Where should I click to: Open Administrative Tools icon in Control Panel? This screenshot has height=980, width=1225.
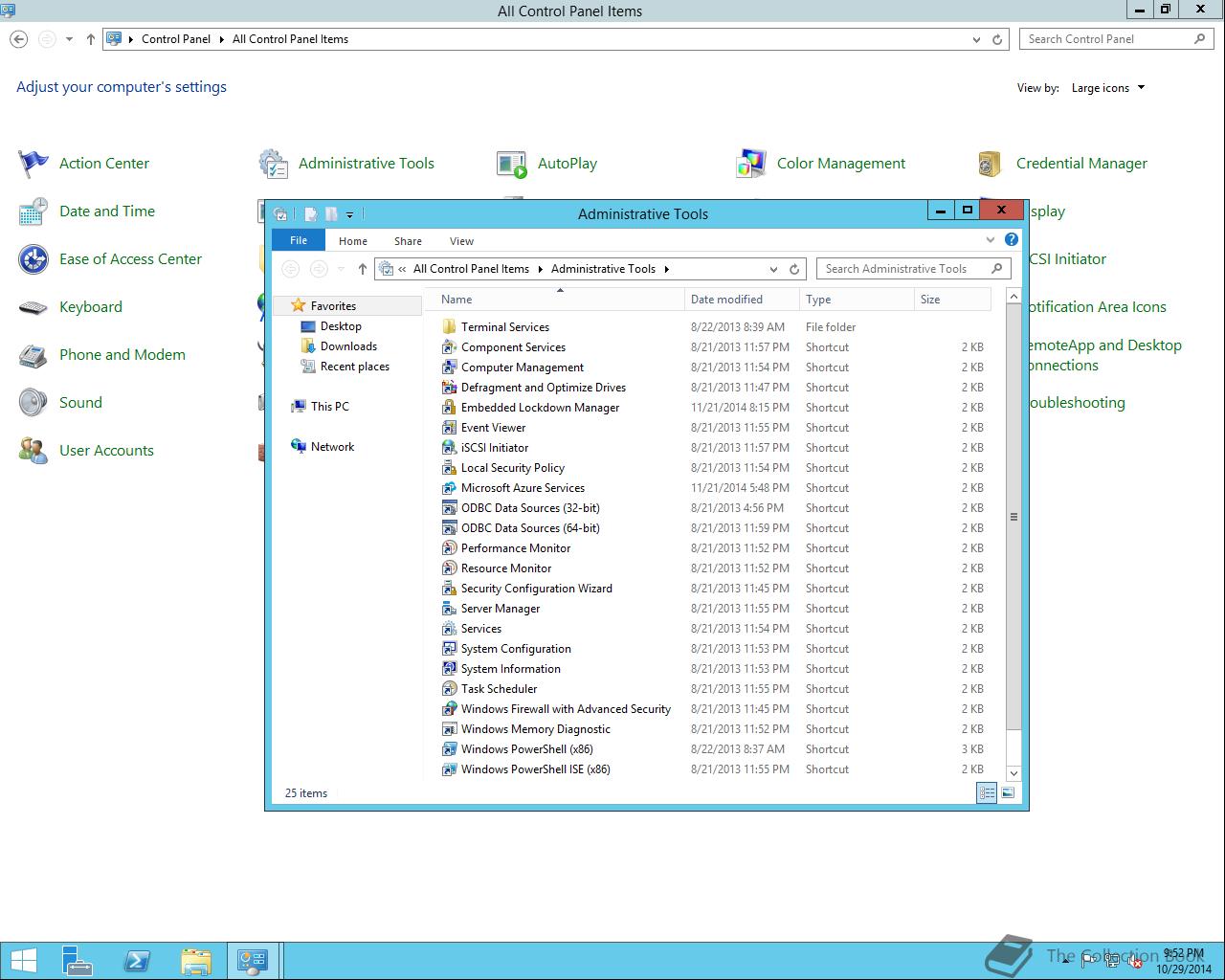[274, 164]
